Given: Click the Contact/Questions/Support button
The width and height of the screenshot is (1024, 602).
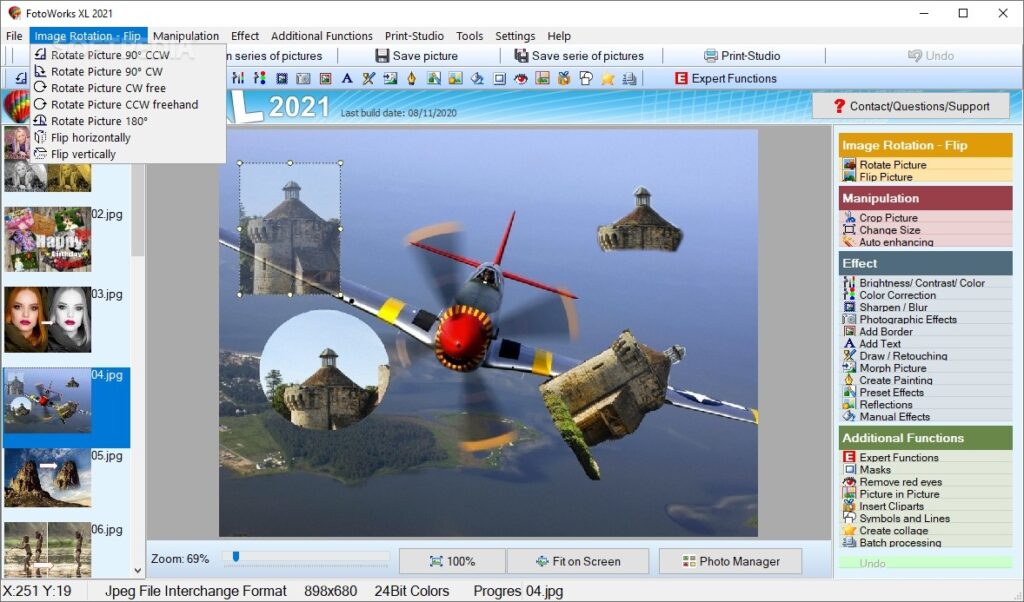Looking at the screenshot, I should tap(911, 106).
